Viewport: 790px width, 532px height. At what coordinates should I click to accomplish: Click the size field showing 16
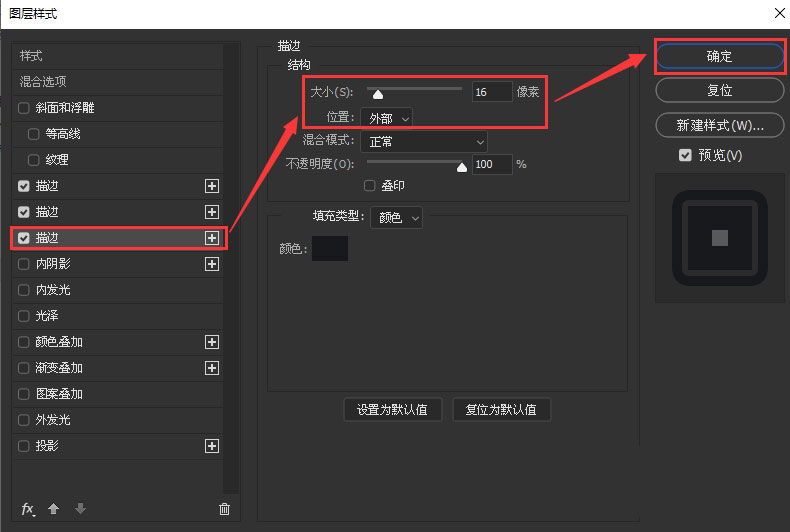click(x=492, y=92)
